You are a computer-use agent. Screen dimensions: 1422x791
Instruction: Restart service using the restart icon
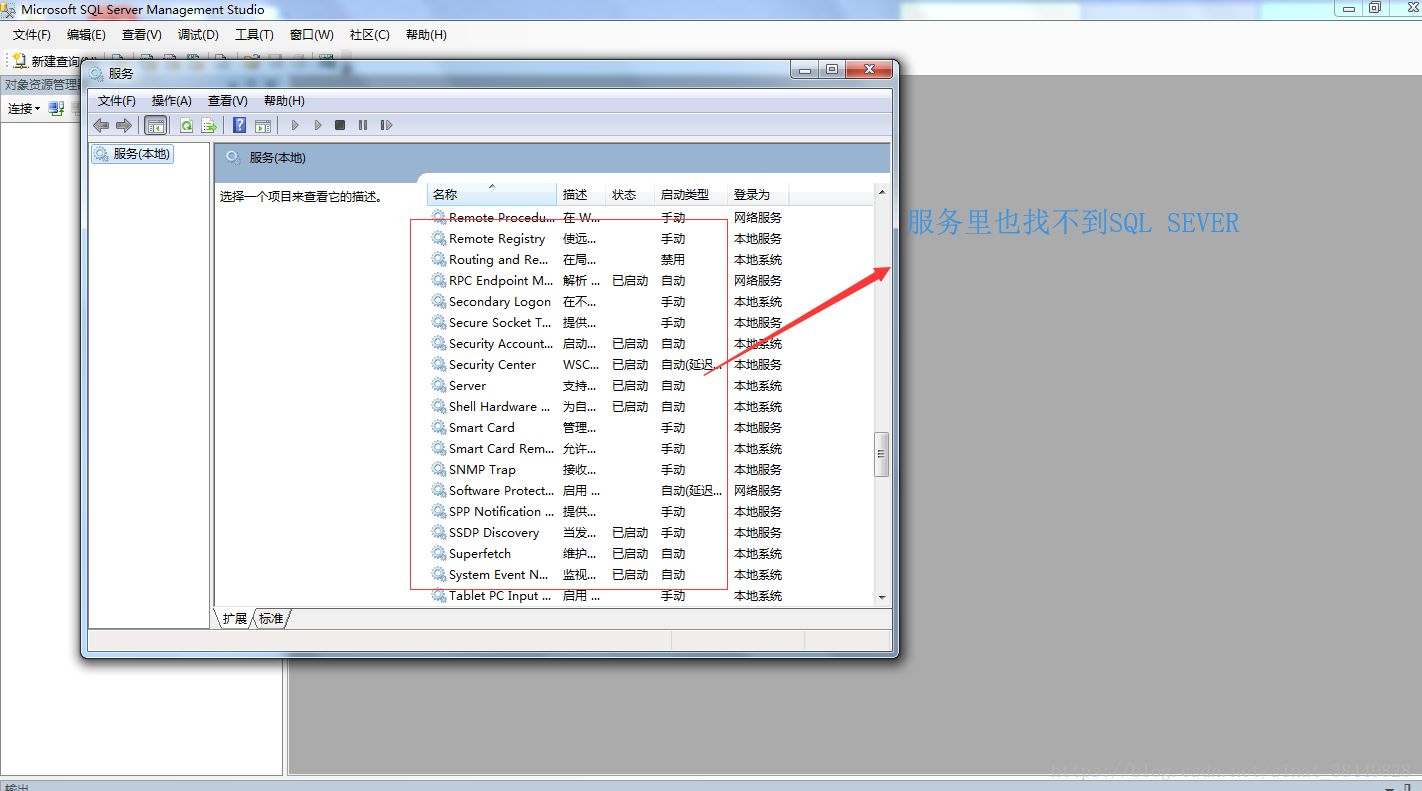(x=387, y=125)
